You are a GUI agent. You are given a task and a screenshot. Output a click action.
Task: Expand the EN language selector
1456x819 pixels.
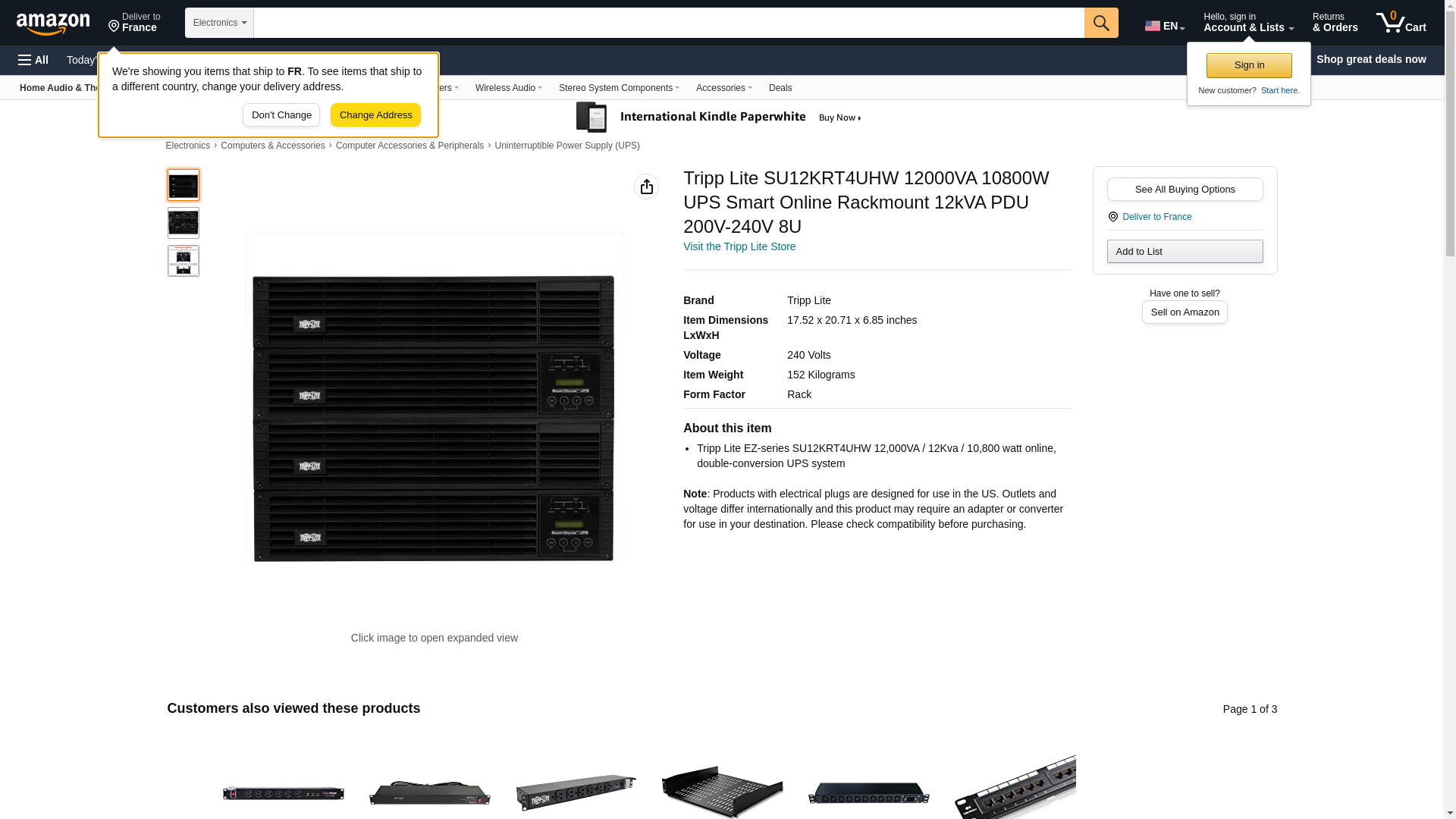coord(1165,26)
